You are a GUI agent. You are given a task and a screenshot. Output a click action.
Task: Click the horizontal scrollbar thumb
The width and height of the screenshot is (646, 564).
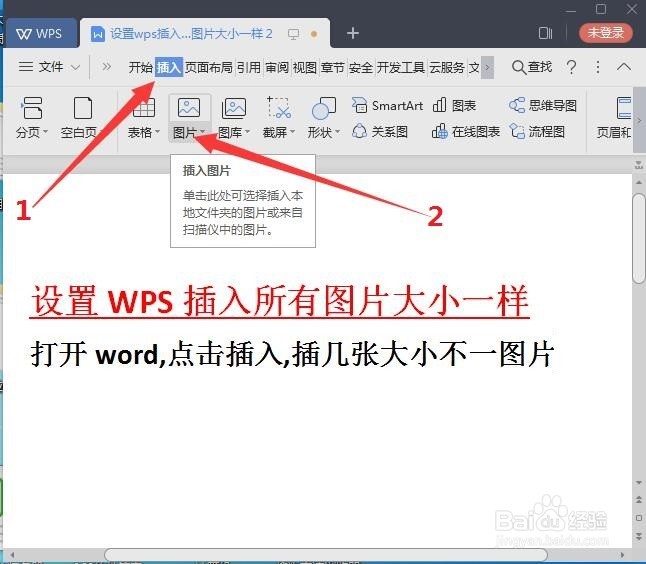[325, 555]
